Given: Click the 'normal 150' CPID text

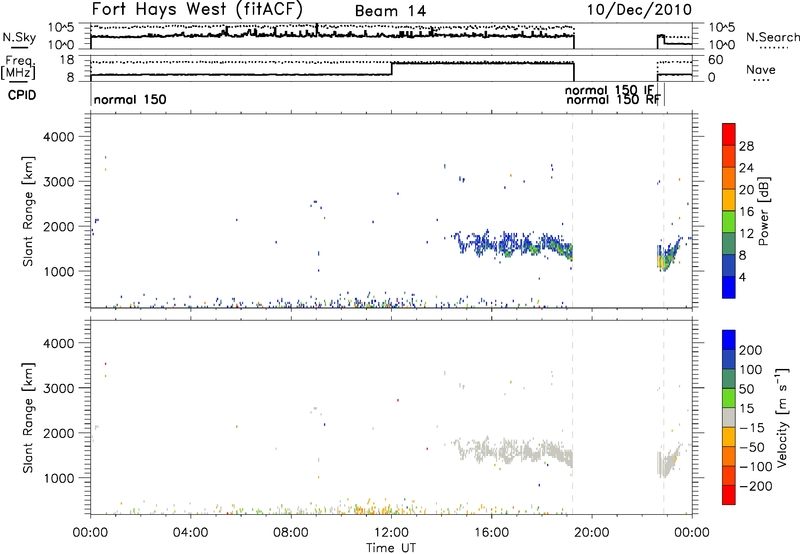Looking at the screenshot, I should [x=130, y=99].
